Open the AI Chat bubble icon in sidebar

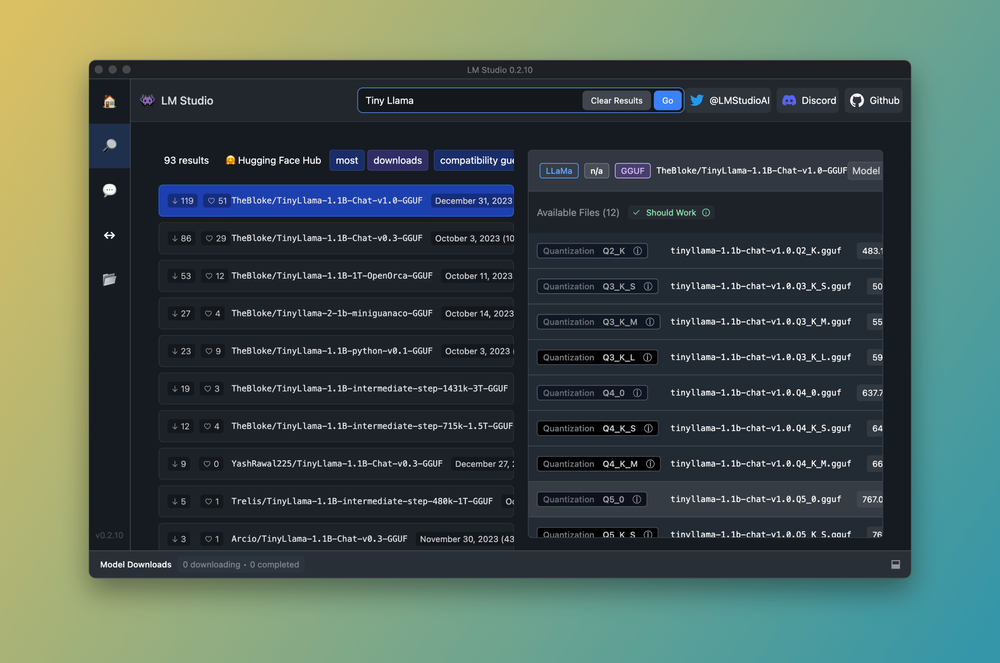(110, 190)
